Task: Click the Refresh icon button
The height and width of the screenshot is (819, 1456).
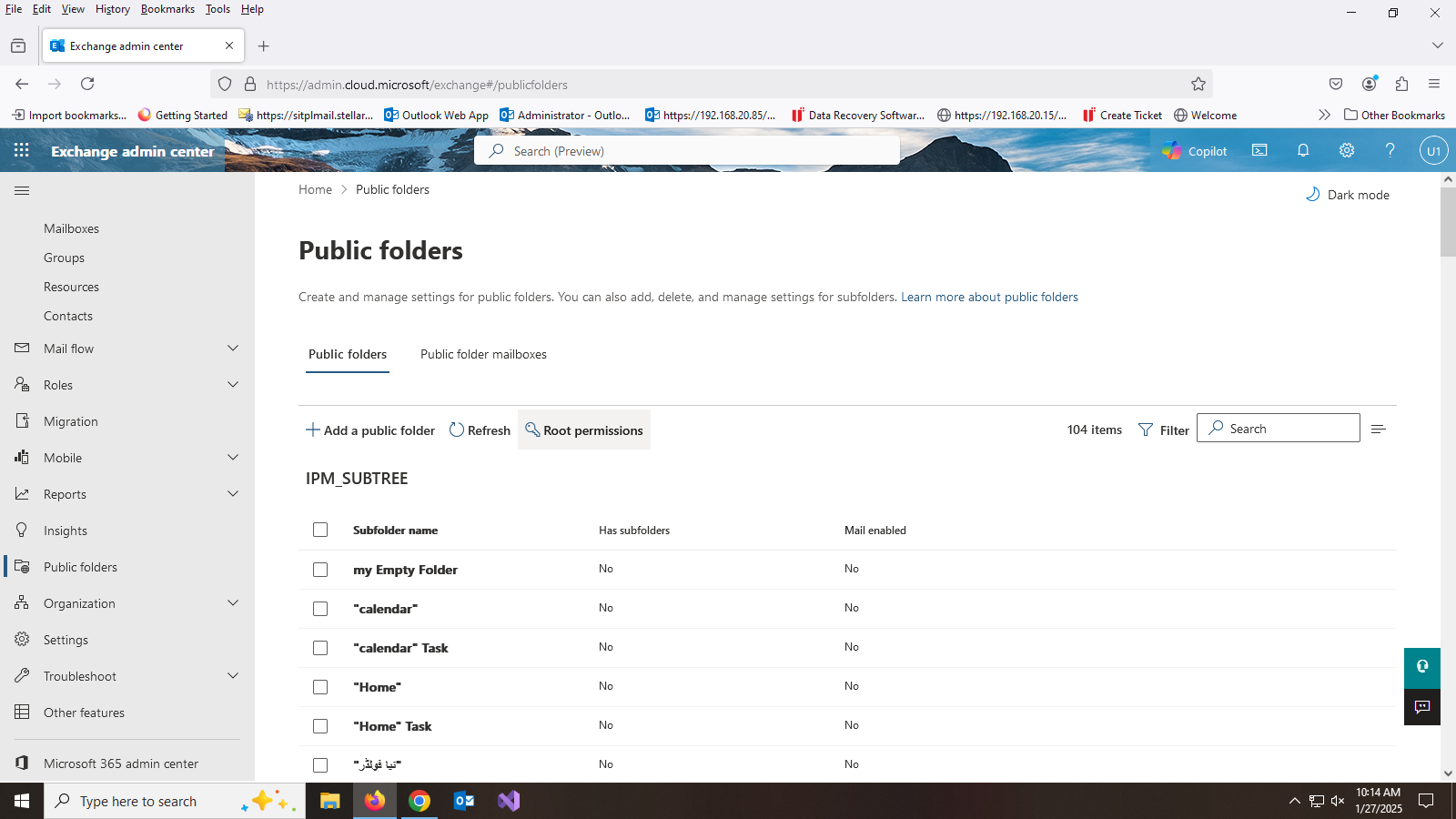Action: tap(480, 430)
